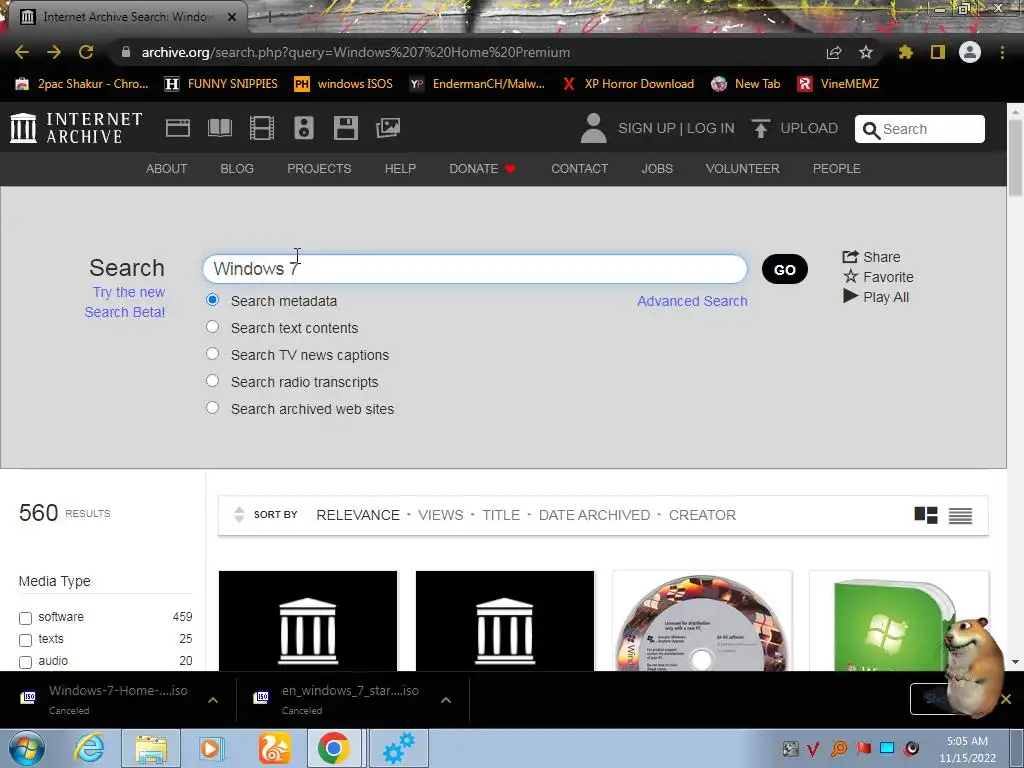Image resolution: width=1024 pixels, height=768 pixels.
Task: Click the browser back arrow
Action: (x=22, y=52)
